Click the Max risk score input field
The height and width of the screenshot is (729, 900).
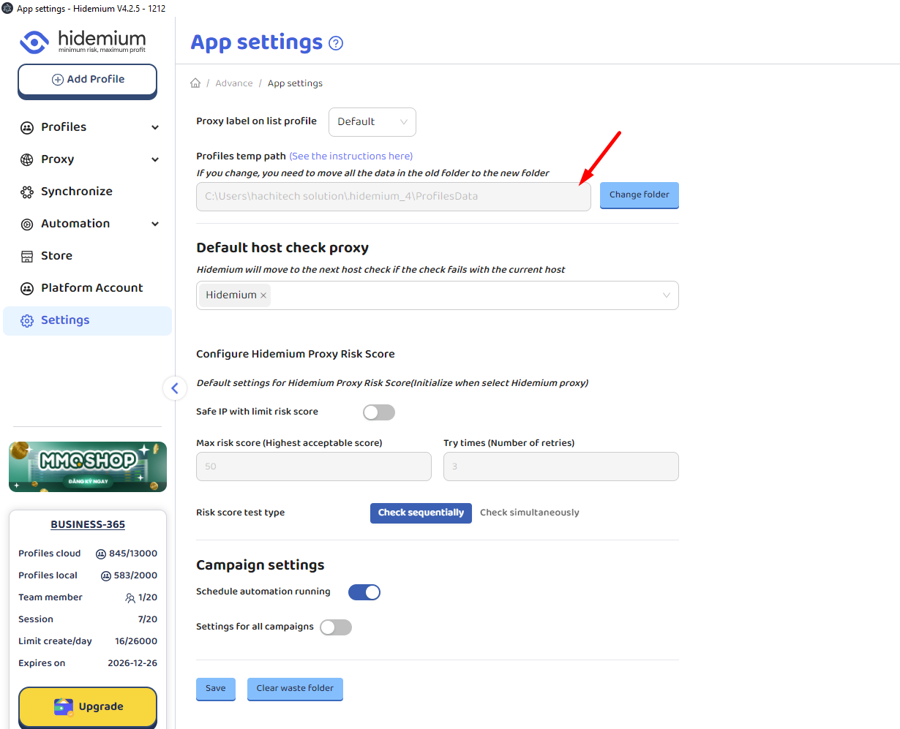pos(313,466)
